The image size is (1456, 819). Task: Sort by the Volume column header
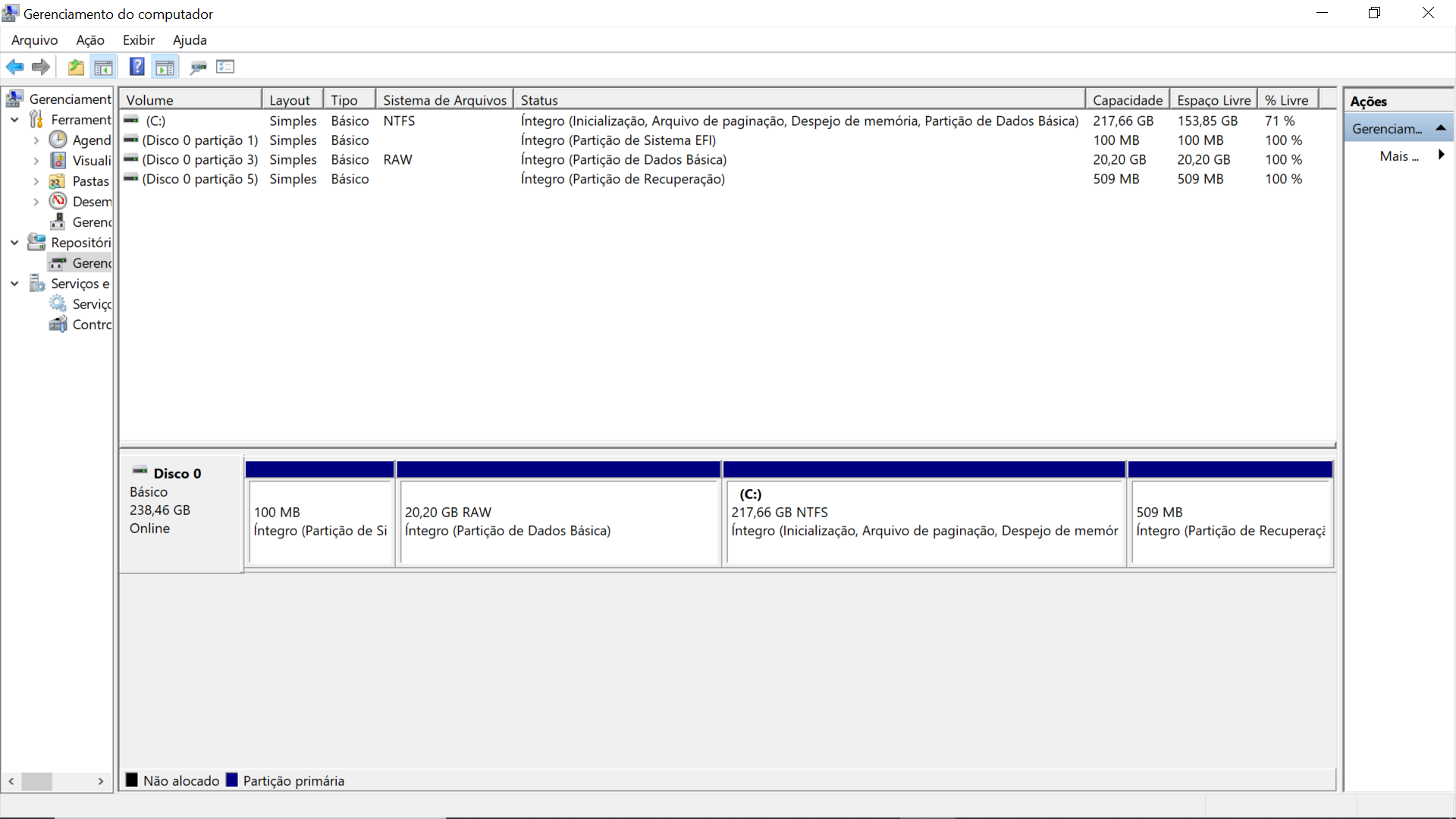[x=190, y=100]
